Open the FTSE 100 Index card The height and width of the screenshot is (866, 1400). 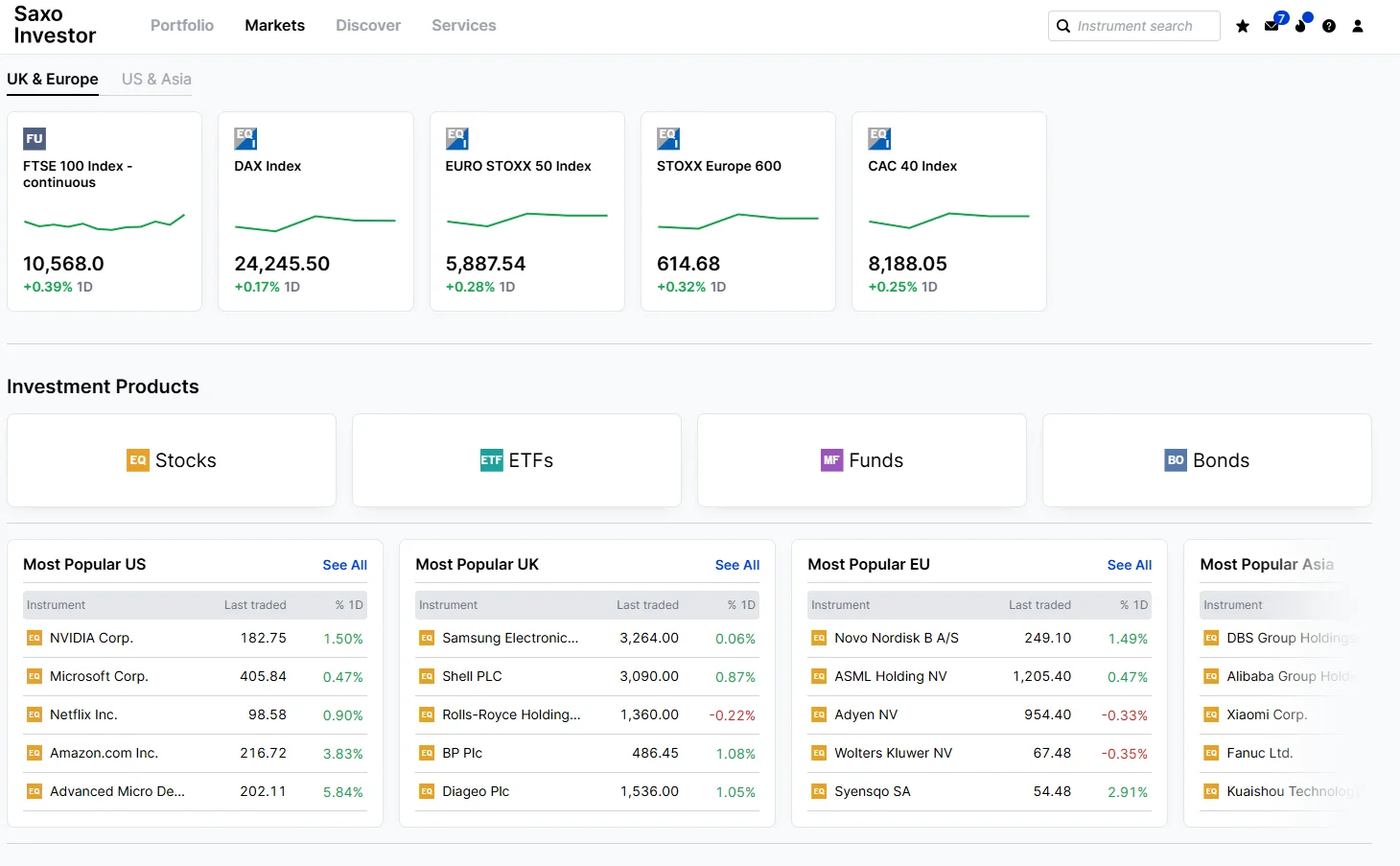[x=104, y=211]
